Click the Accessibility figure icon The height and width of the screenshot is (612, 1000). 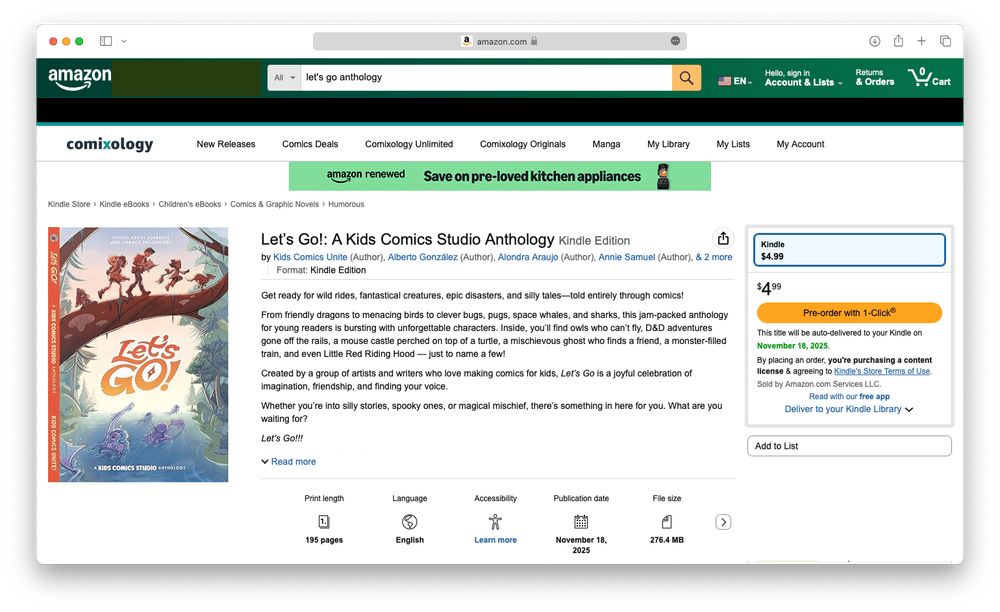[x=496, y=522]
